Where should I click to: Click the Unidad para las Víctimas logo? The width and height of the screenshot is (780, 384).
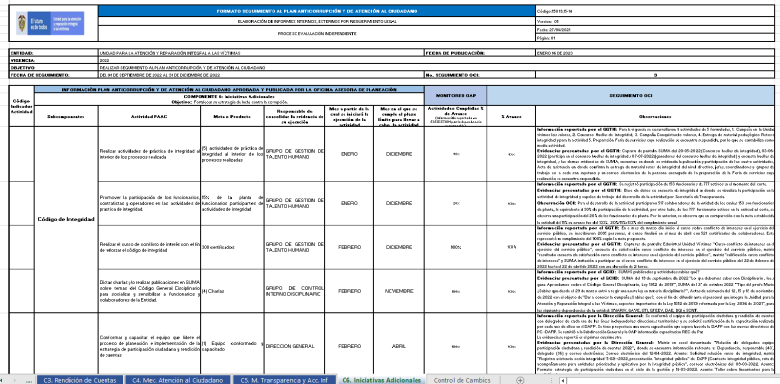coord(50,23)
